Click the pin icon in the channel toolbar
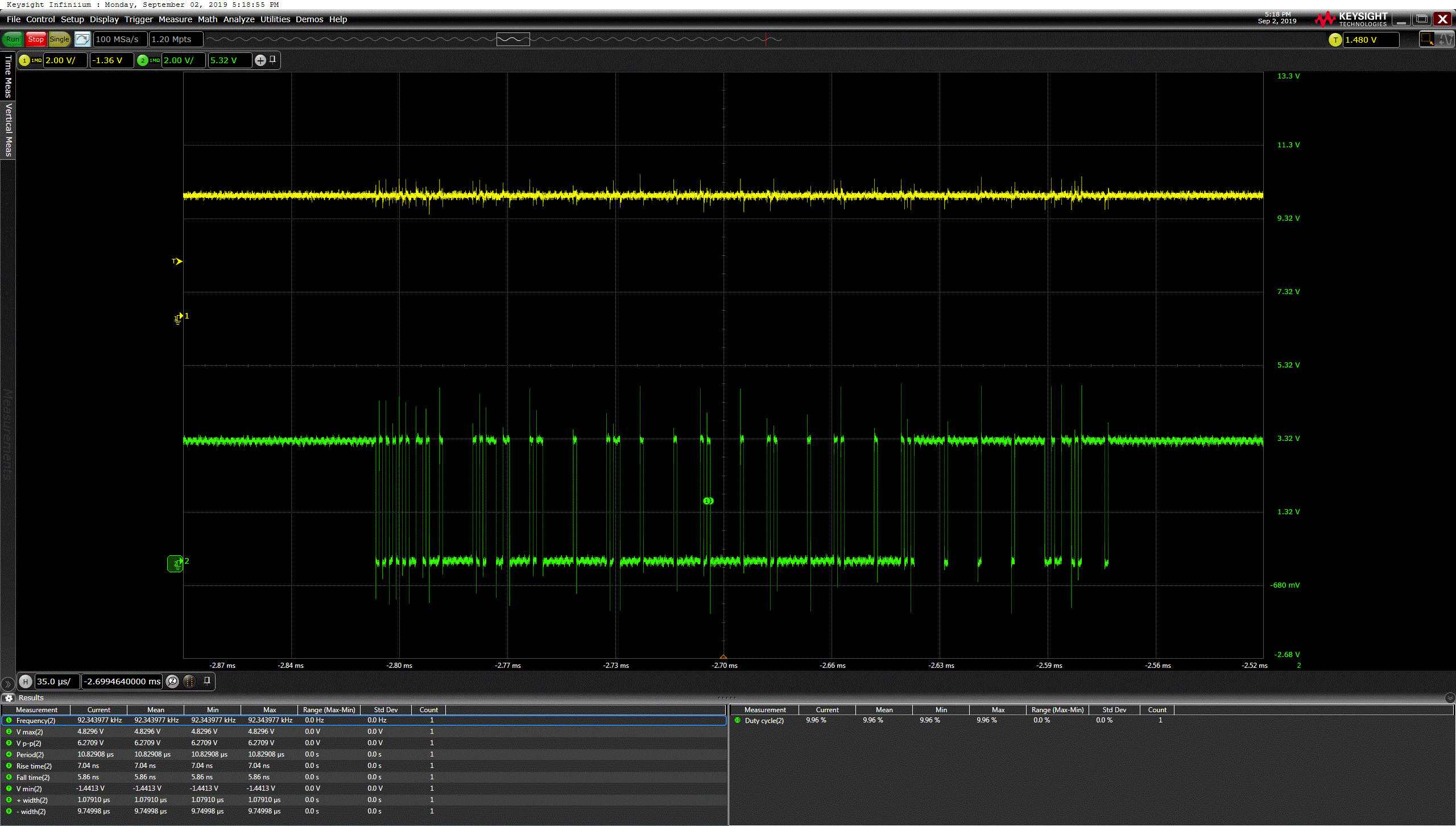This screenshot has height=826, width=1456. [x=273, y=59]
